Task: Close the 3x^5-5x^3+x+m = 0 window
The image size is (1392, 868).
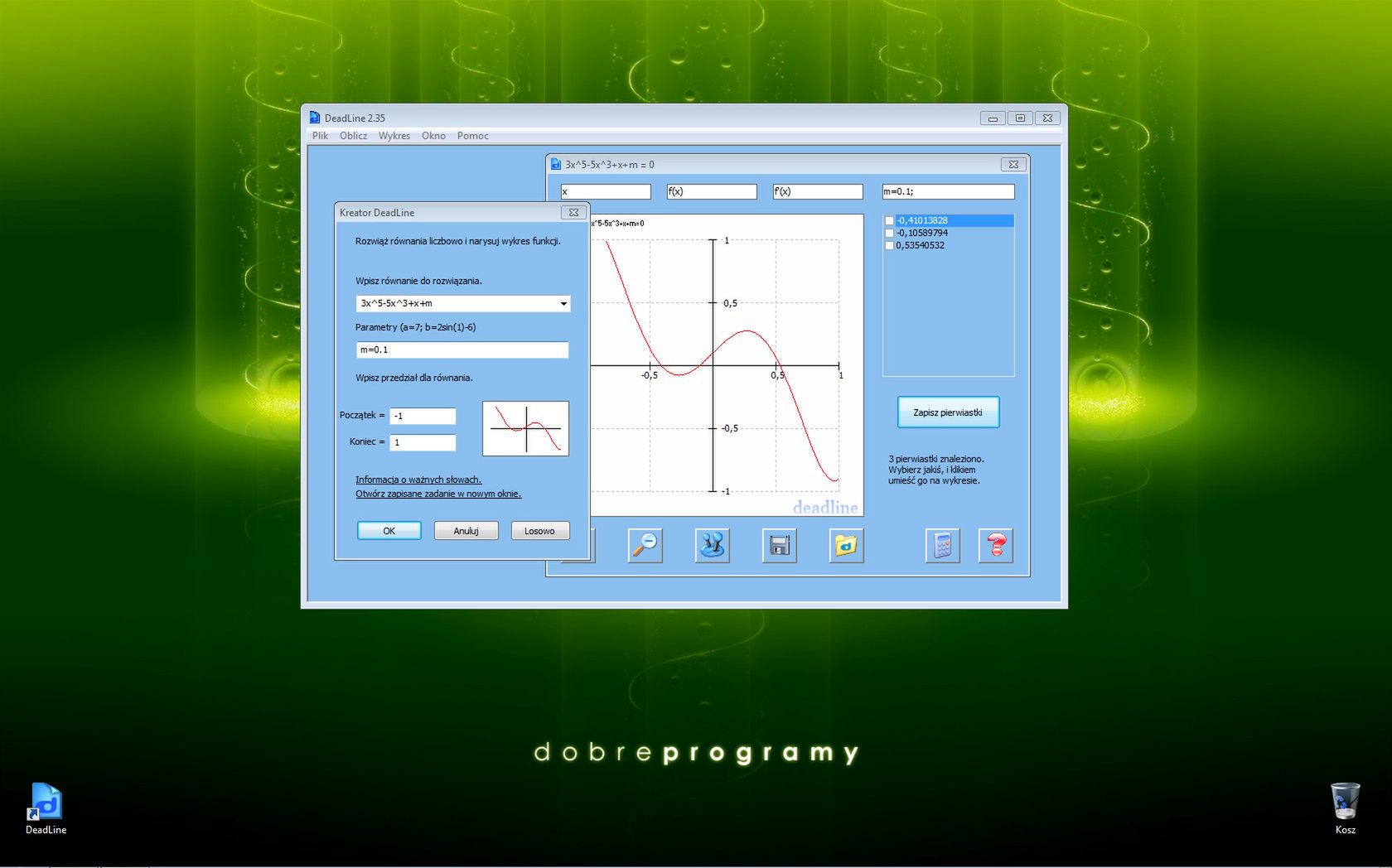Action: pyautogui.click(x=1013, y=164)
